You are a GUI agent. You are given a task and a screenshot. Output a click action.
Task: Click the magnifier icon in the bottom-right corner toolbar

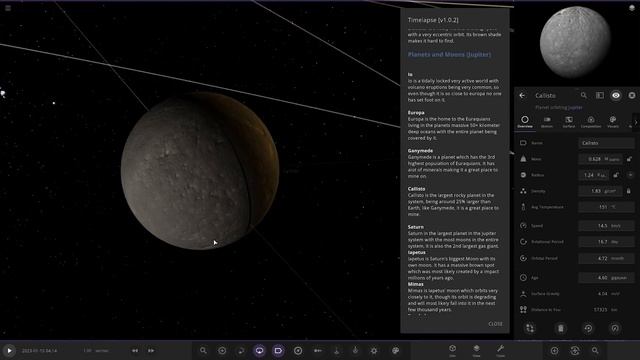coord(595,350)
